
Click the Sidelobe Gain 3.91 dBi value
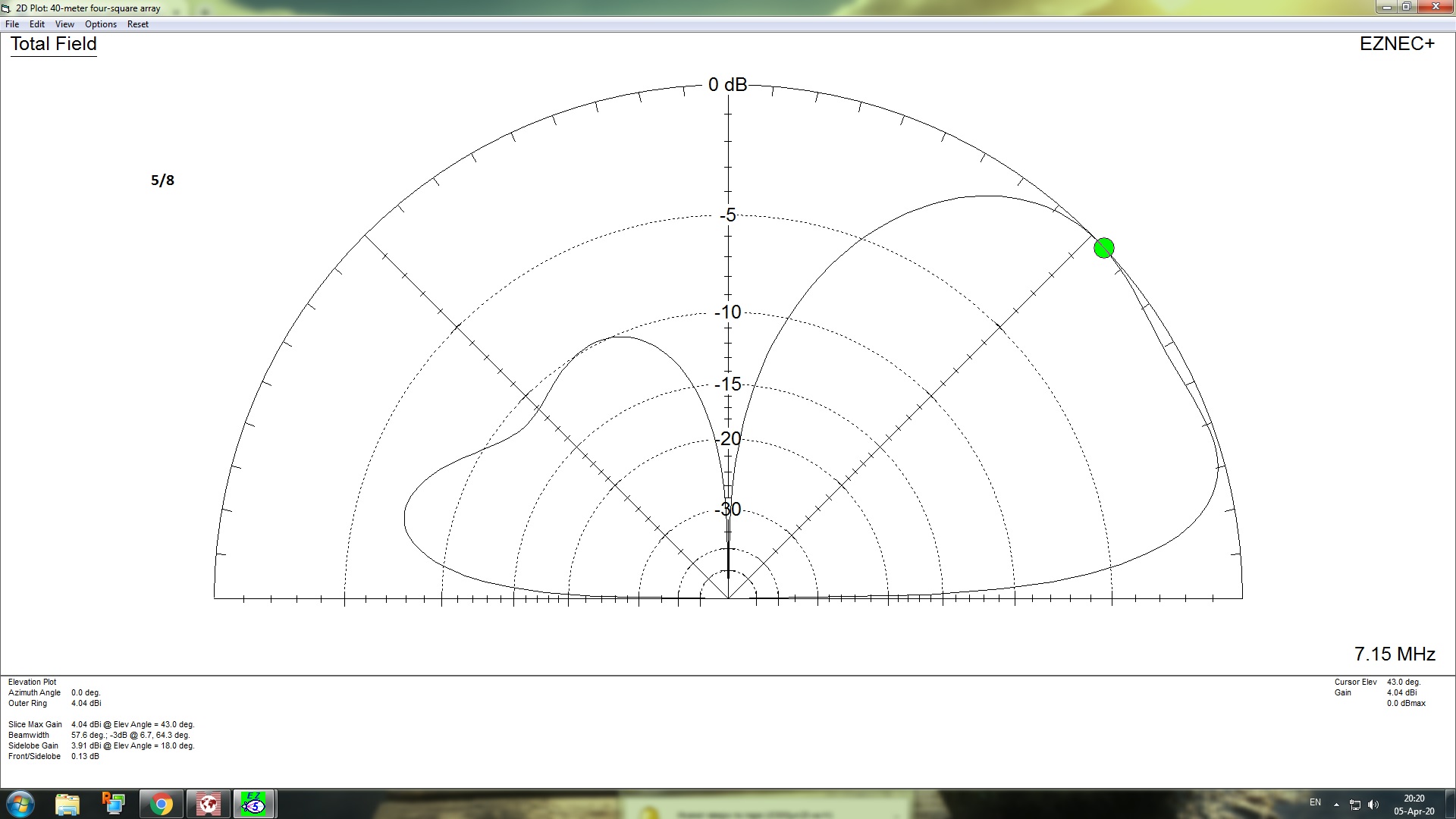click(x=133, y=746)
